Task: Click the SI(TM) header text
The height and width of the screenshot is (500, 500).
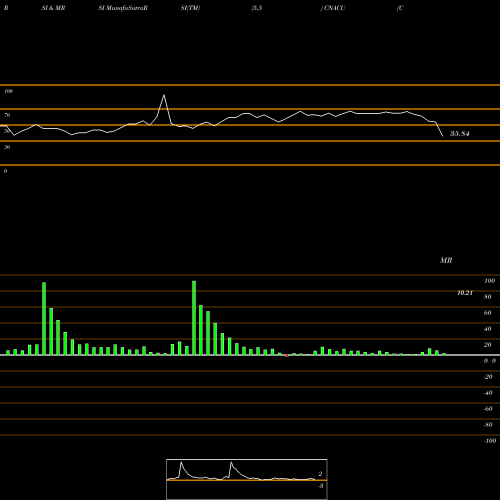Action: tap(190, 8)
